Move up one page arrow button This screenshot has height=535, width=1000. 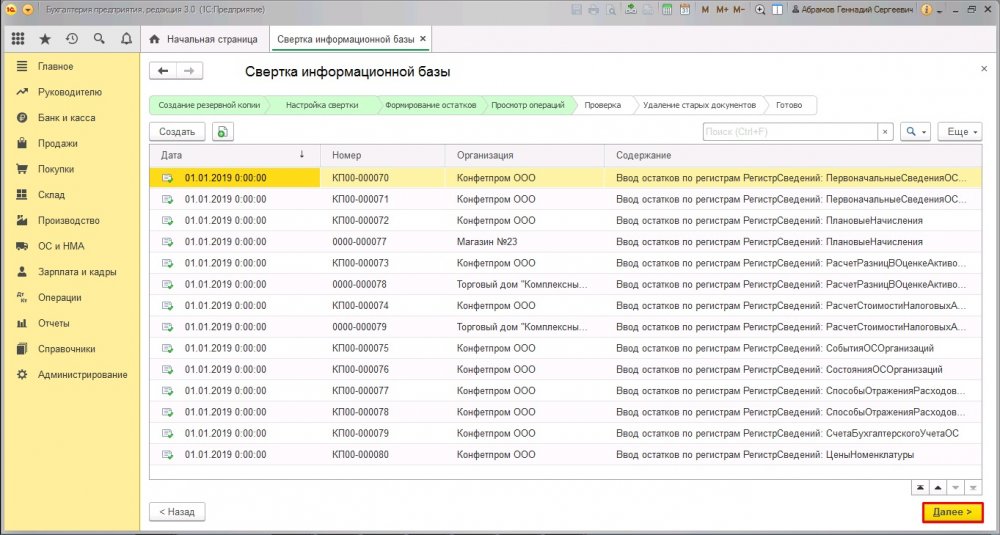938,488
